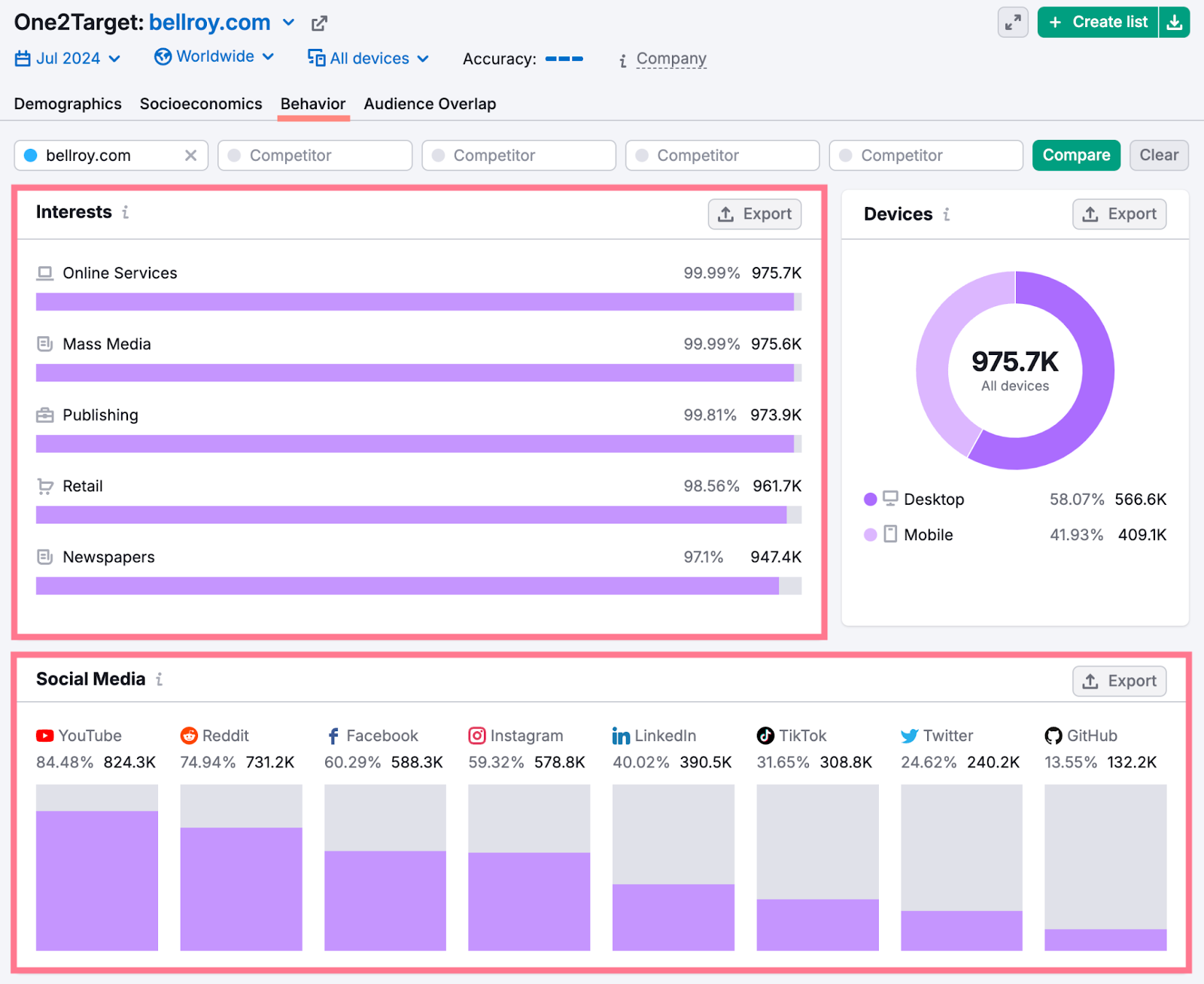The image size is (1204, 984).
Task: Click the LinkedIn logo icon
Action: coord(621,736)
